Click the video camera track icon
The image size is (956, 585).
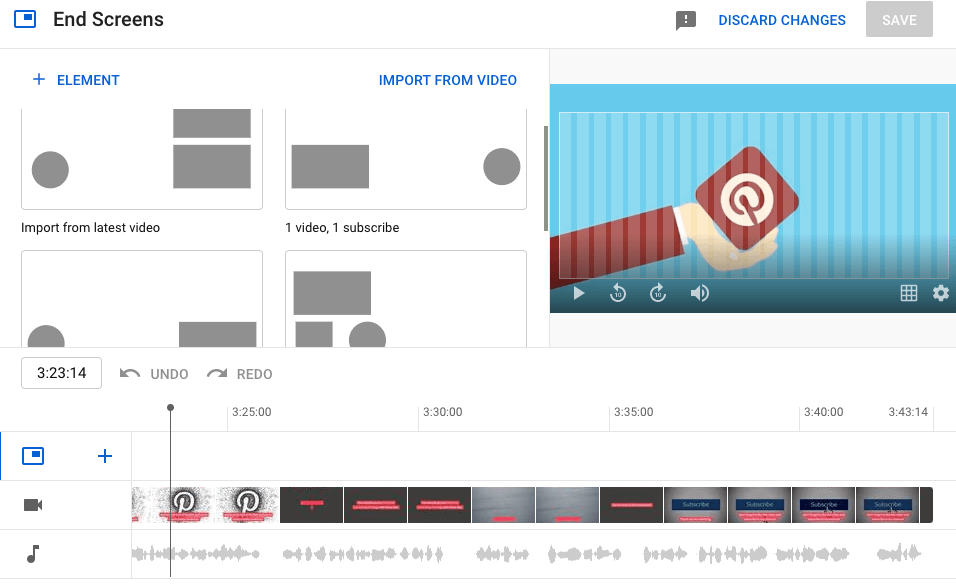pyautogui.click(x=33, y=505)
